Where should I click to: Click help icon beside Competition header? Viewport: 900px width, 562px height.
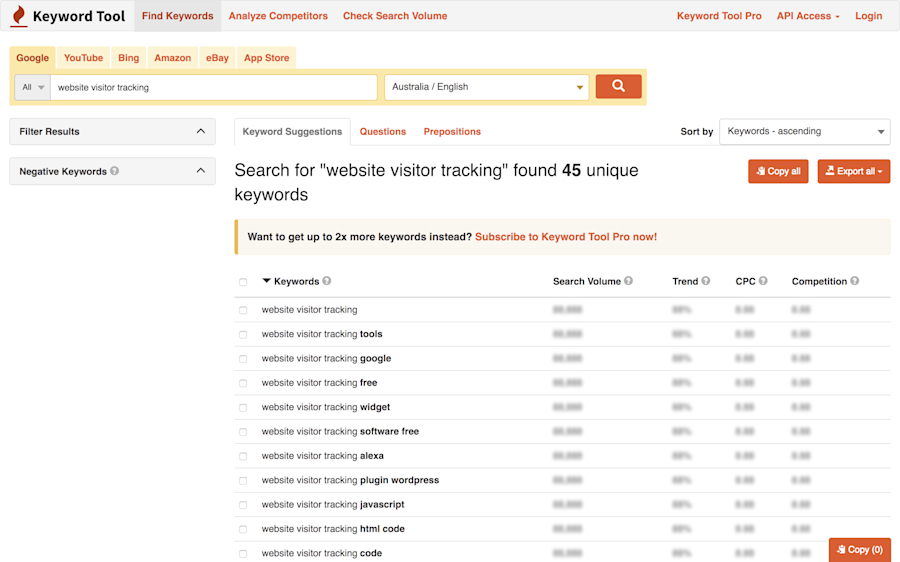pyautogui.click(x=855, y=281)
